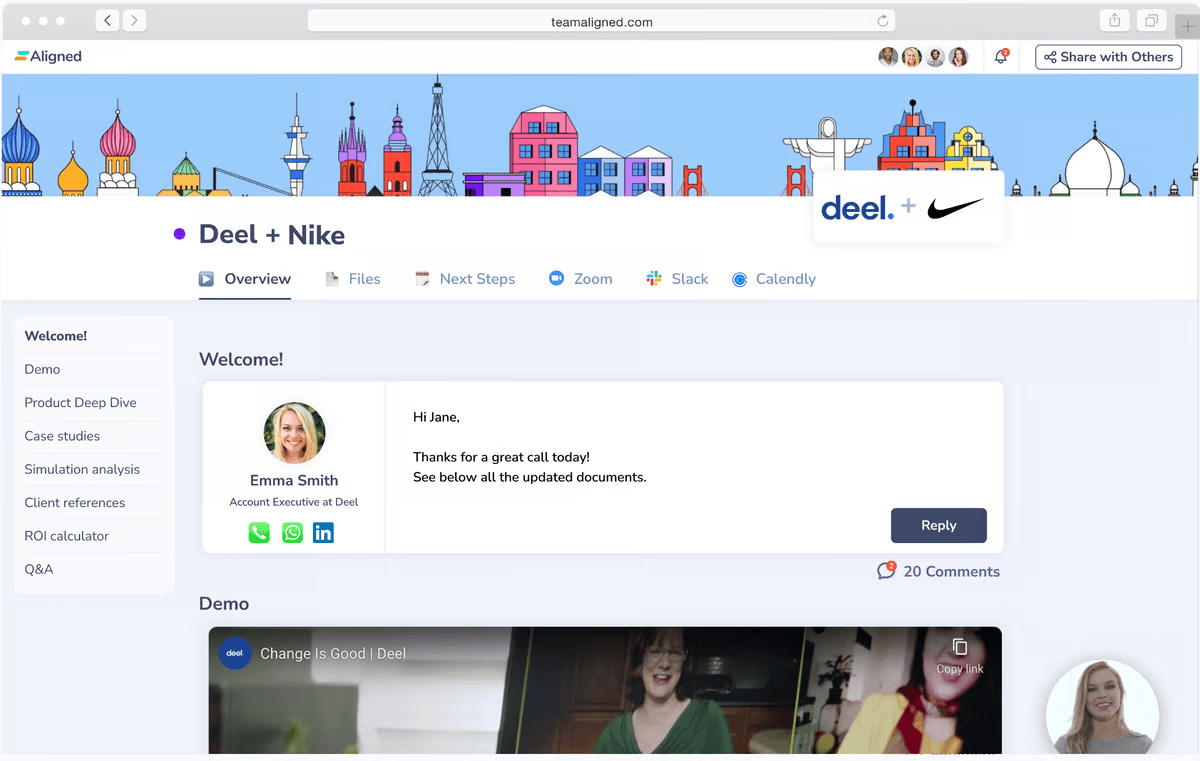Viewport: 1200px width, 761px height.
Task: Switch to the Calendly tab
Action: coord(773,279)
